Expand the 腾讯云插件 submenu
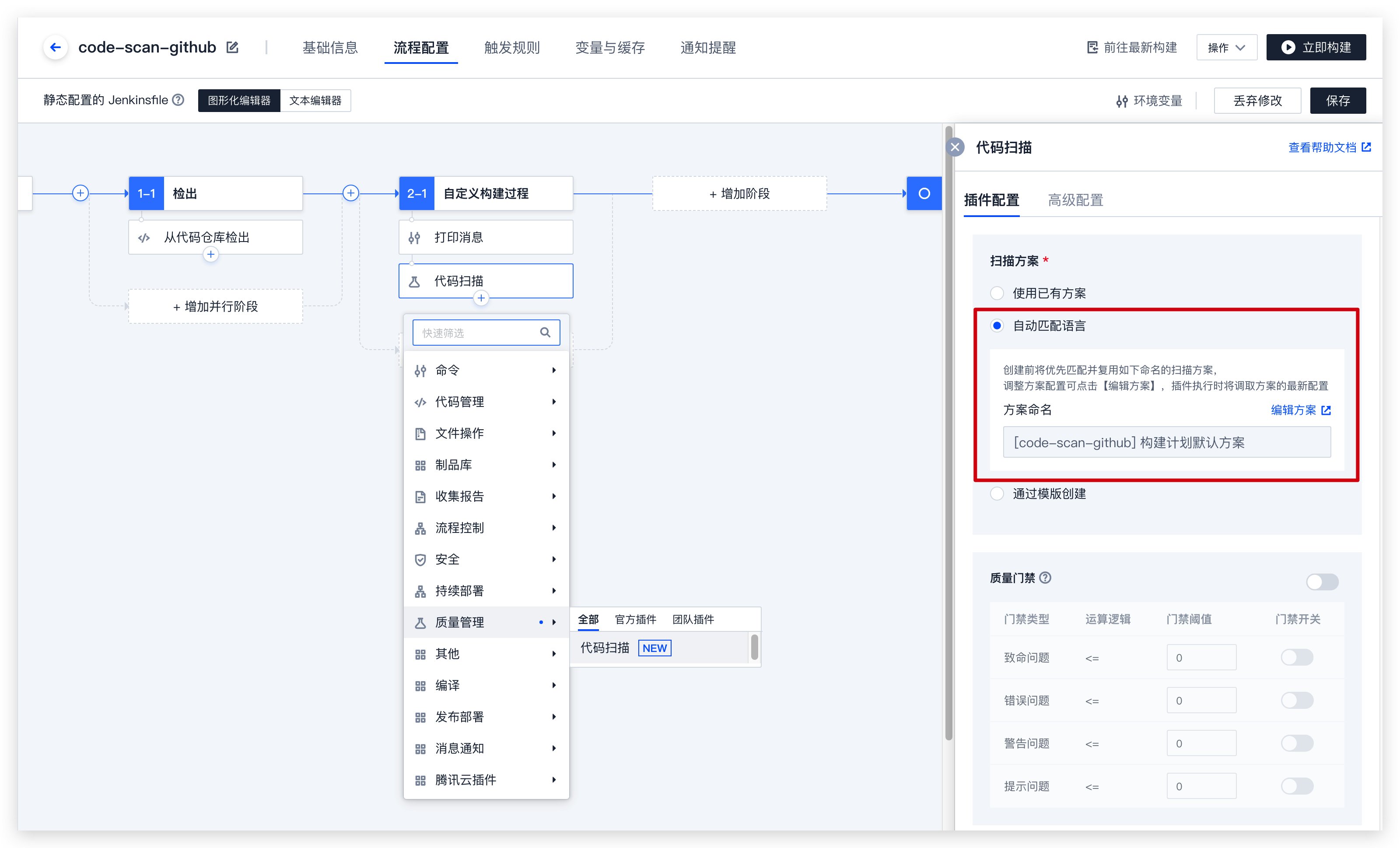Screen dimensions: 1400x848 point(554,780)
